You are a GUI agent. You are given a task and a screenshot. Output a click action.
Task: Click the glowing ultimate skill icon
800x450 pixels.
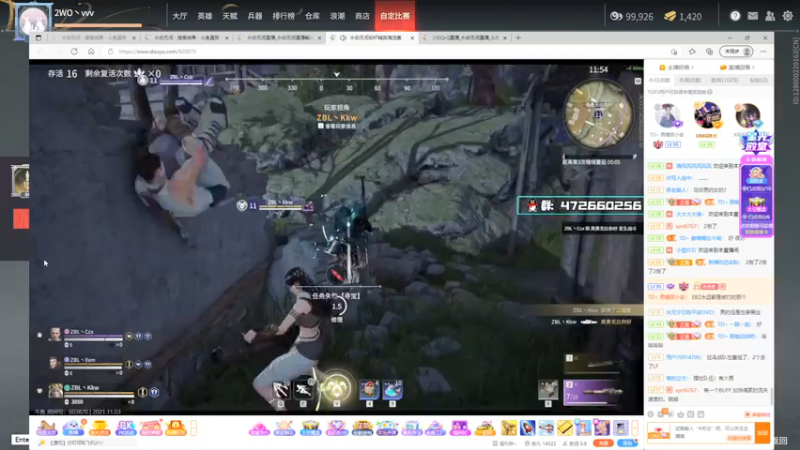point(336,389)
